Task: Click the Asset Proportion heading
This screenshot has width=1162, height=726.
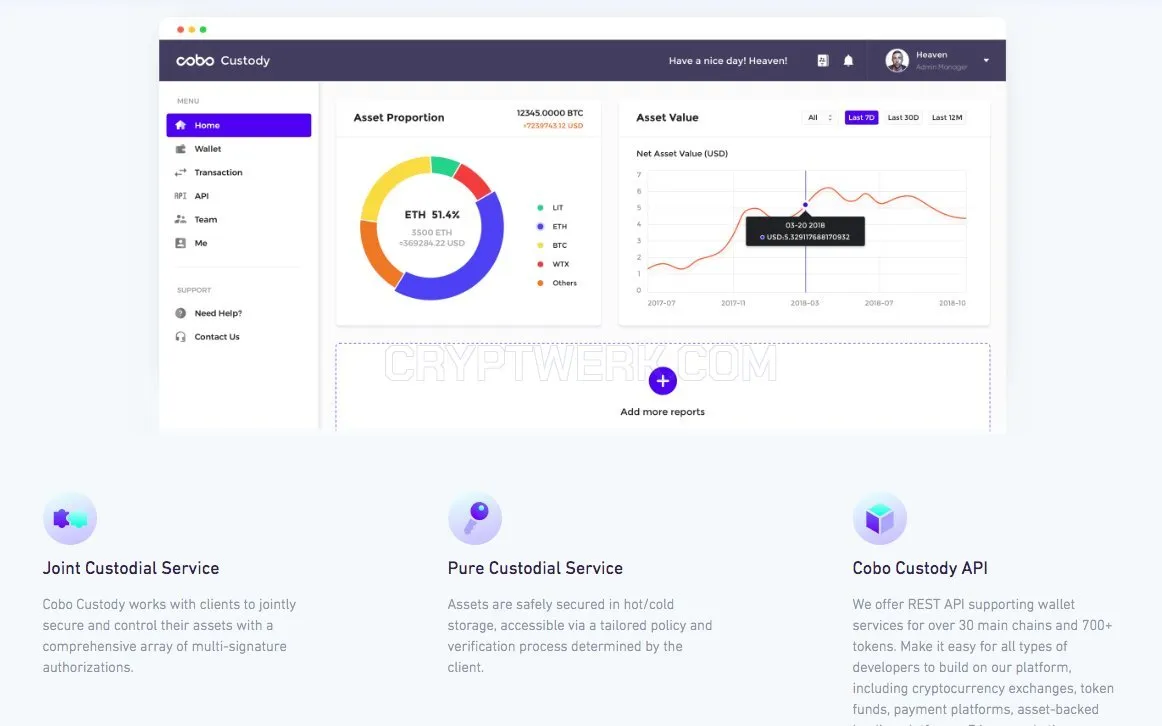Action: [399, 118]
